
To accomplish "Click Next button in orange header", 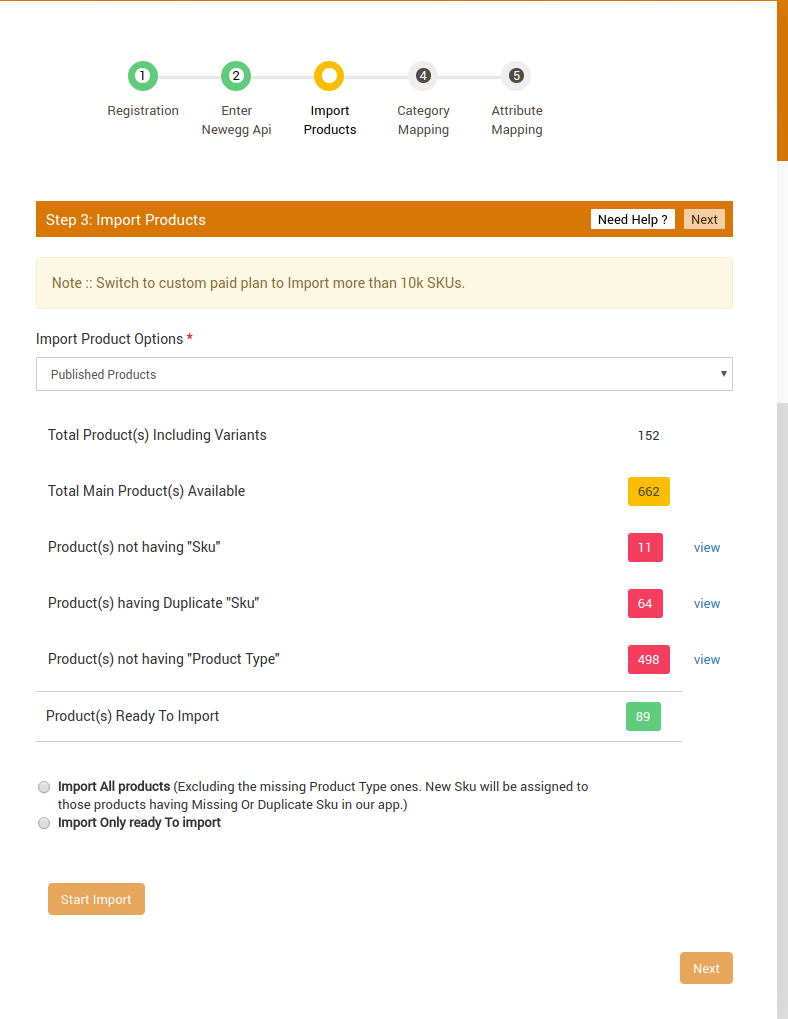I will click(x=704, y=220).
